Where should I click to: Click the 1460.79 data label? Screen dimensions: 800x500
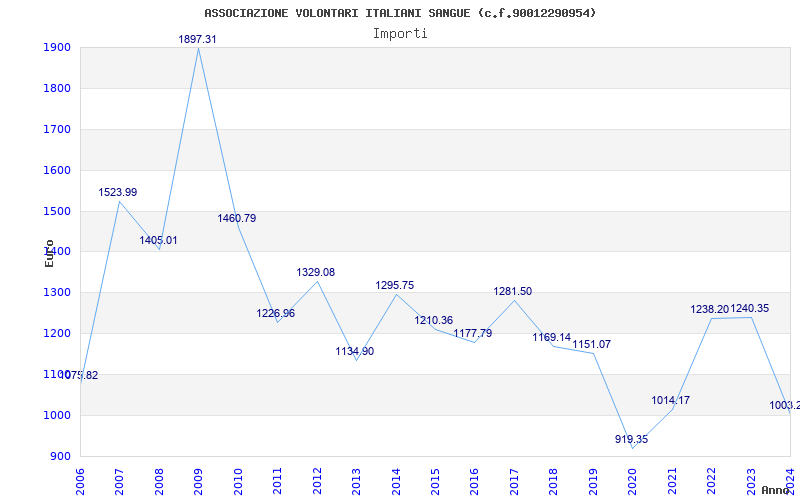(237, 218)
